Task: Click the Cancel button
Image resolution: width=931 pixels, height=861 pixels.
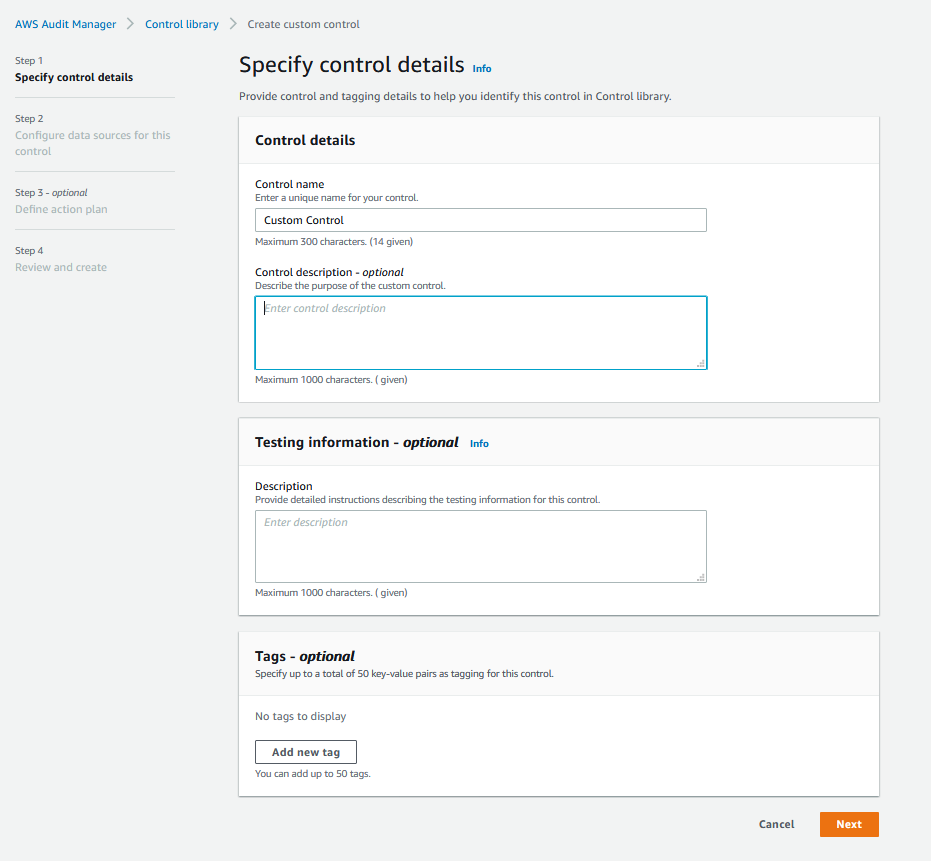Action: [x=776, y=824]
